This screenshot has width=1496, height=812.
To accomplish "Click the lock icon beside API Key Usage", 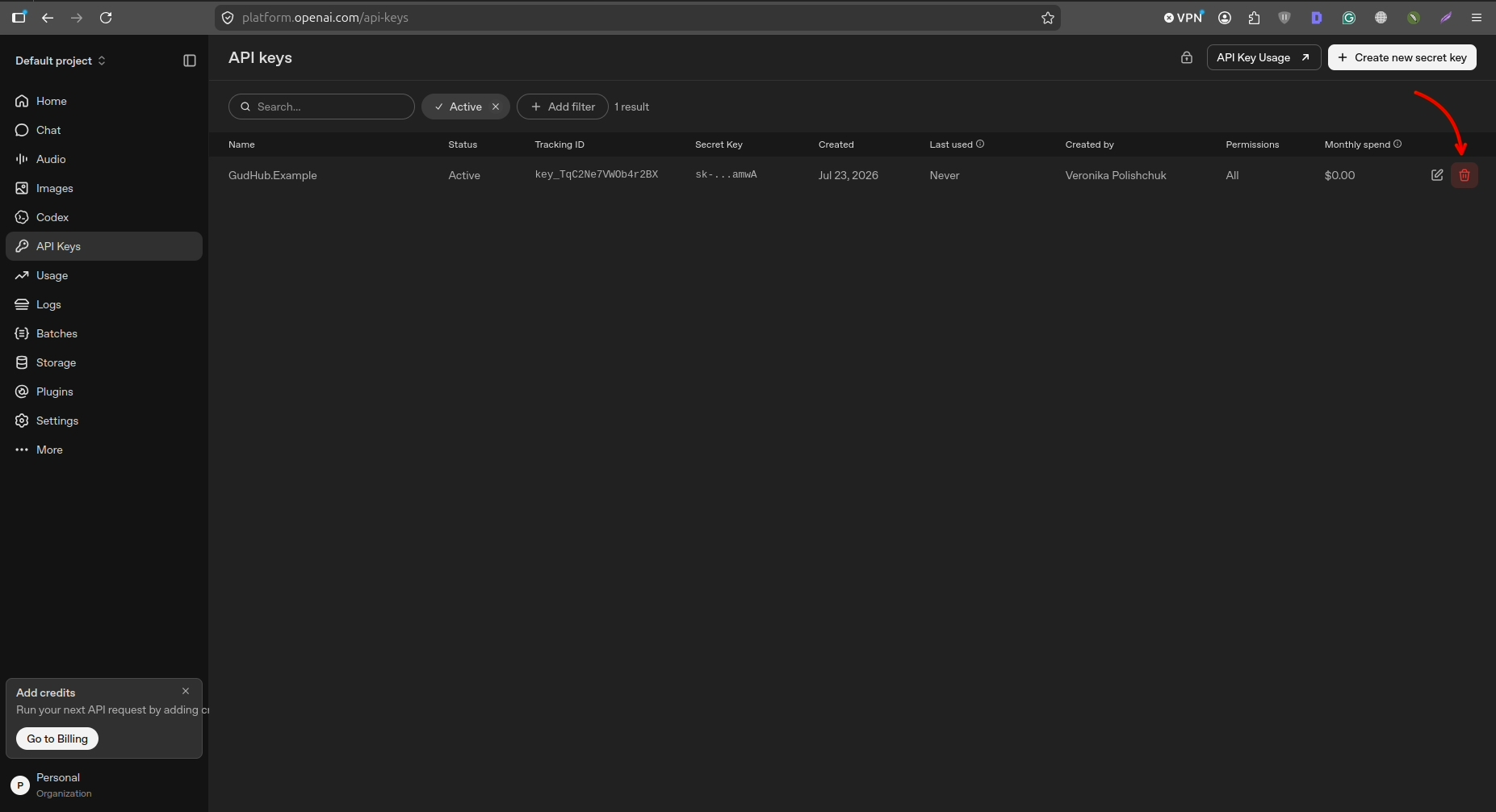I will tap(1187, 57).
